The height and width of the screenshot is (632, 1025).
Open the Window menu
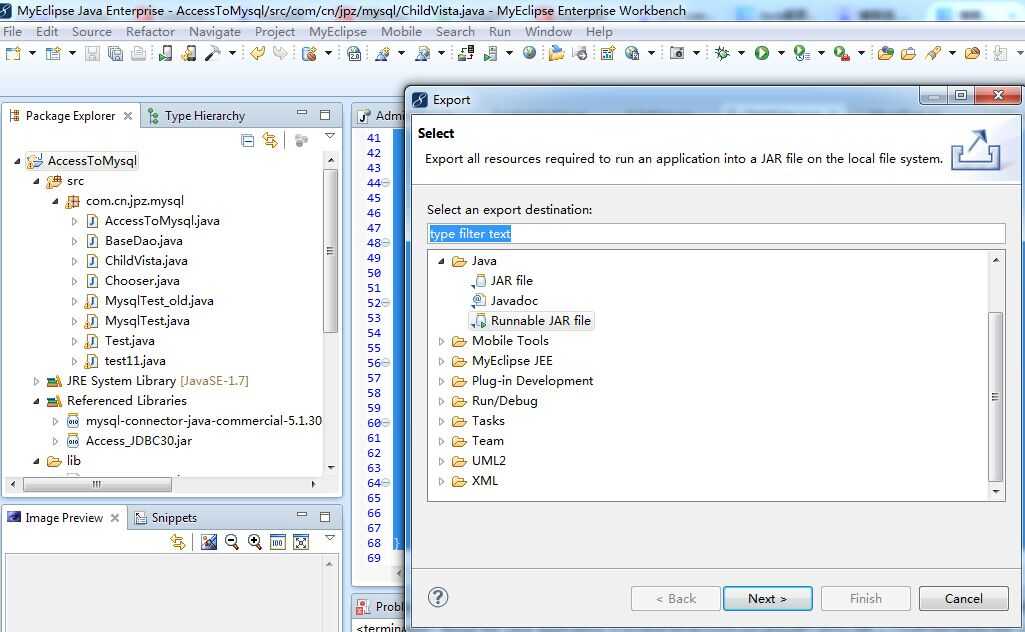[548, 31]
